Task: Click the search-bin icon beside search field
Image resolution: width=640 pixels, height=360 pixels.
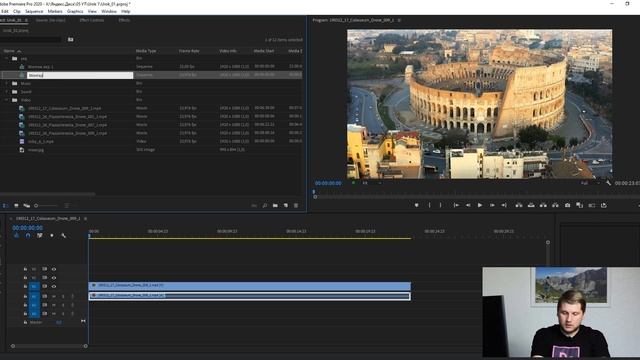Action: [x=71, y=40]
